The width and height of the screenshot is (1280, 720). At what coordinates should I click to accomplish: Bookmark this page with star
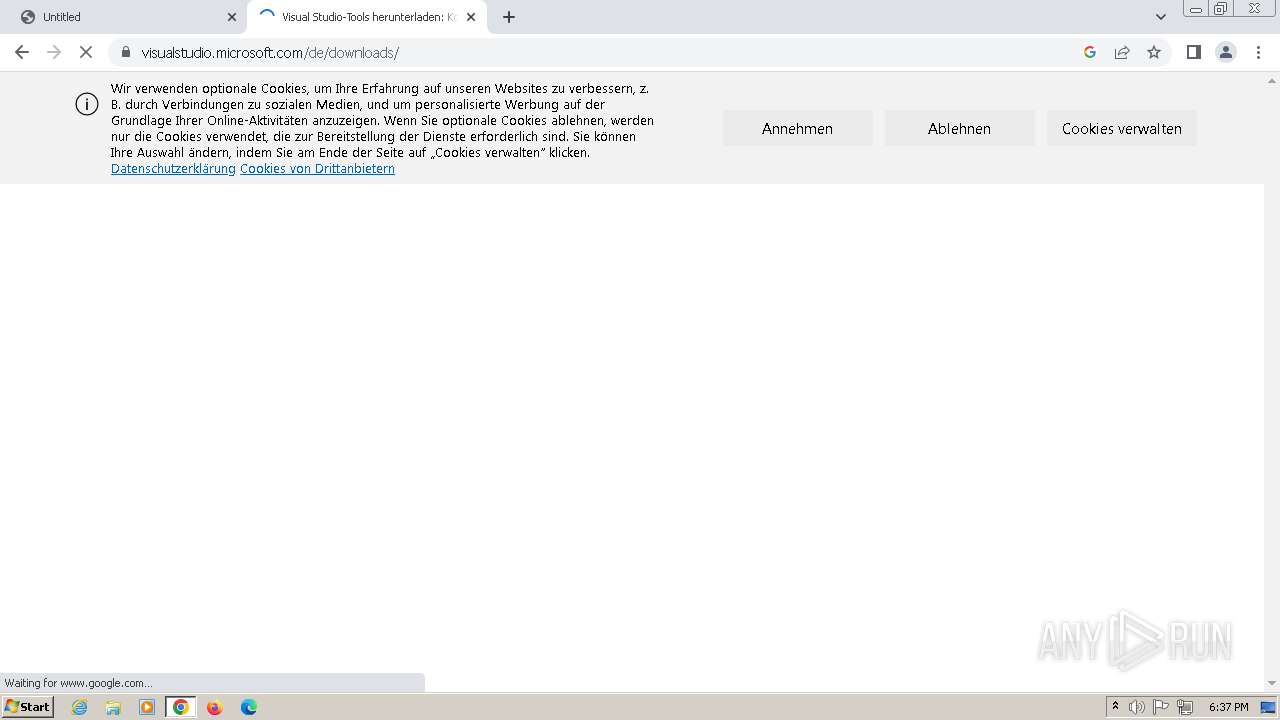click(x=1154, y=52)
